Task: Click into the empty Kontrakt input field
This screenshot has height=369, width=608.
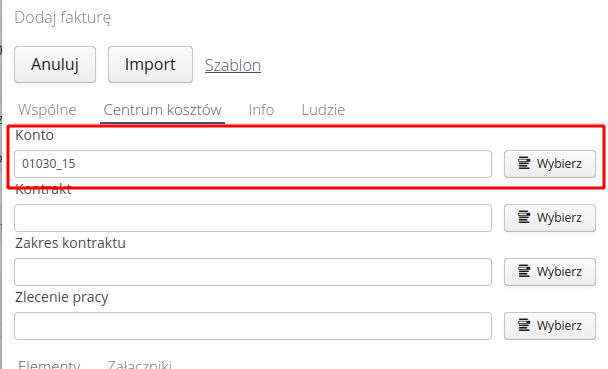Action: [253, 218]
